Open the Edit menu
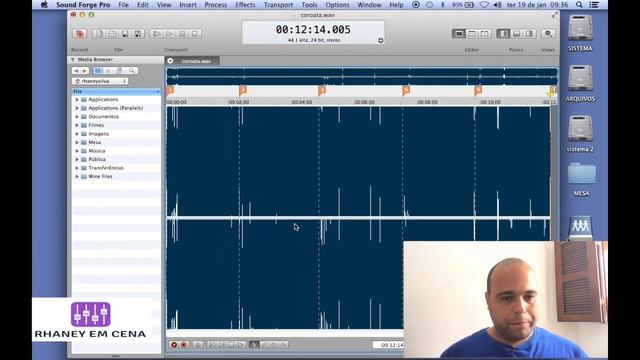This screenshot has height=360, width=640. coord(143,5)
